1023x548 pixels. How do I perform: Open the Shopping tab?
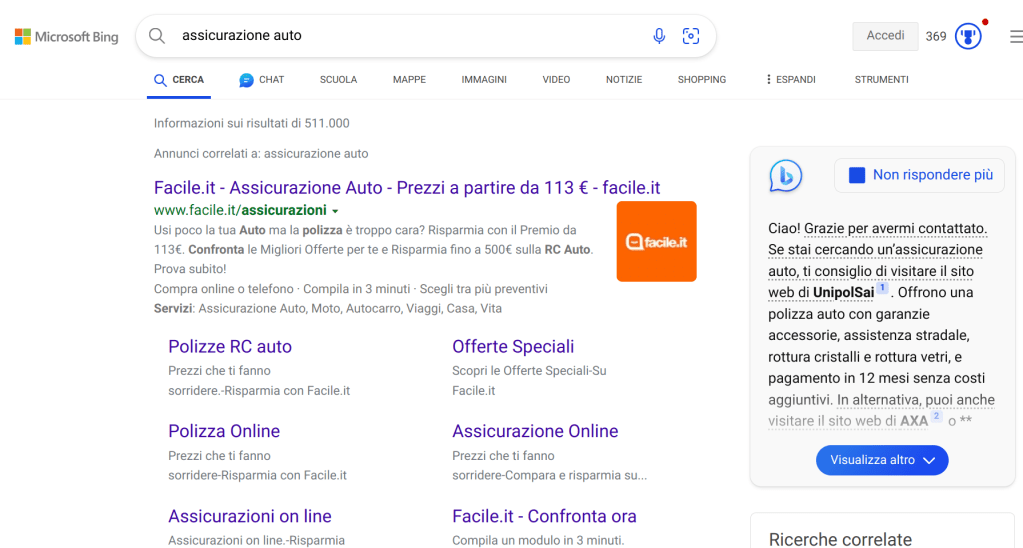tap(701, 80)
